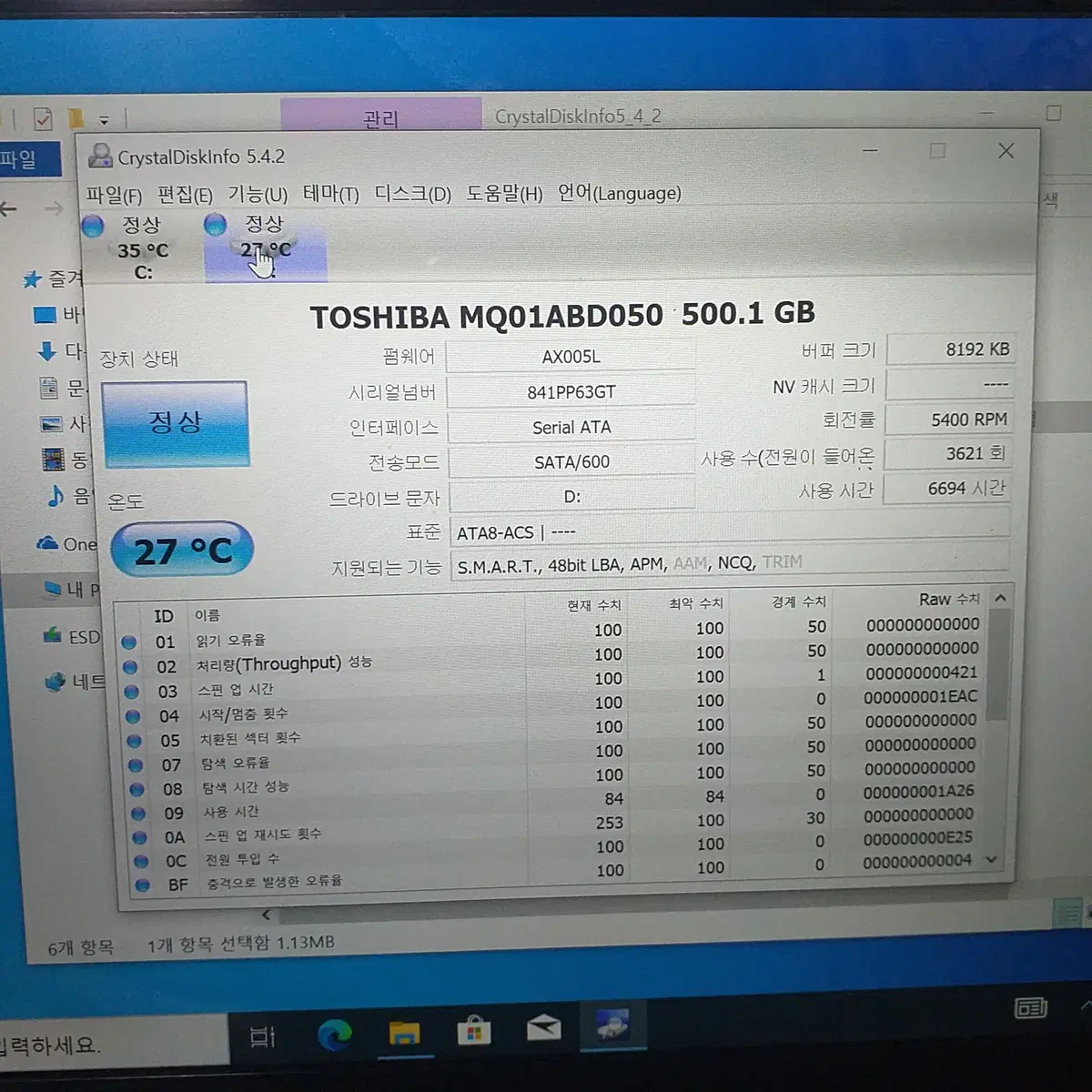The height and width of the screenshot is (1092, 1092).
Task: Open Microsoft Store from the taskbar
Action: (474, 1030)
